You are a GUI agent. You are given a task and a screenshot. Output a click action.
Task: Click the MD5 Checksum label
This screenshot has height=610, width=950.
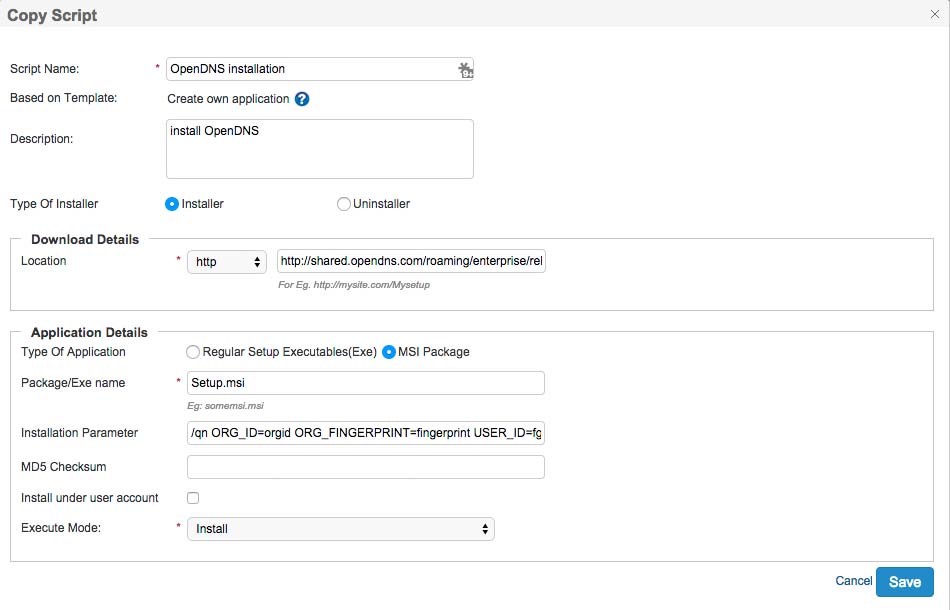pyautogui.click(x=64, y=467)
